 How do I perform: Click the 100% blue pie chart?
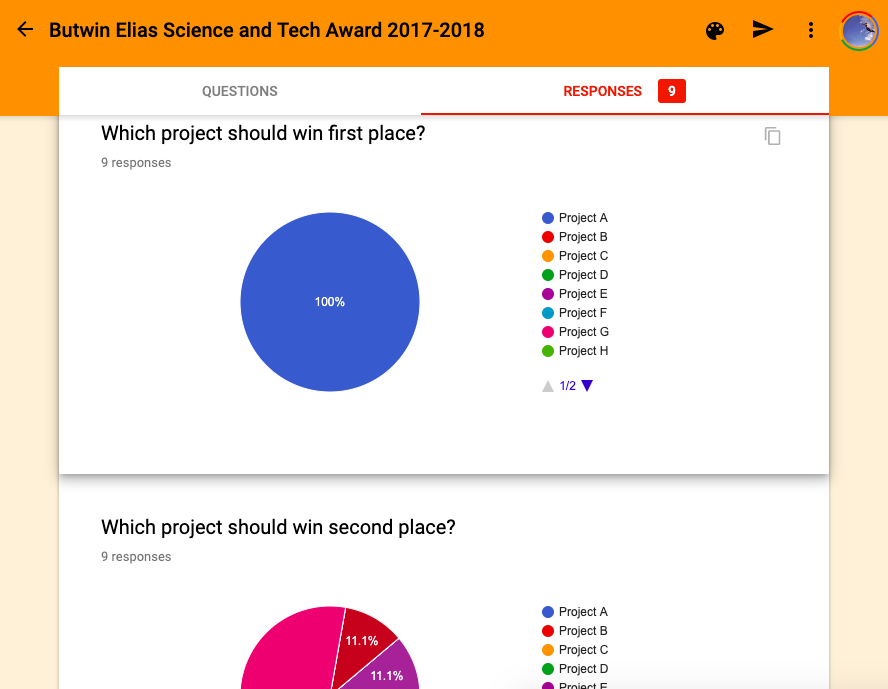(330, 302)
